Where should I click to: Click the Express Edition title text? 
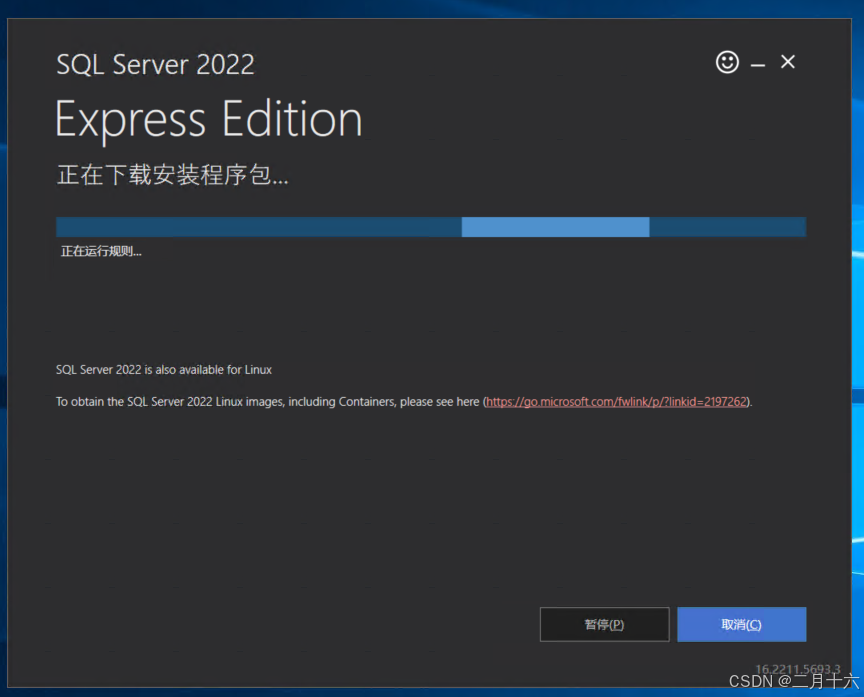(209, 120)
